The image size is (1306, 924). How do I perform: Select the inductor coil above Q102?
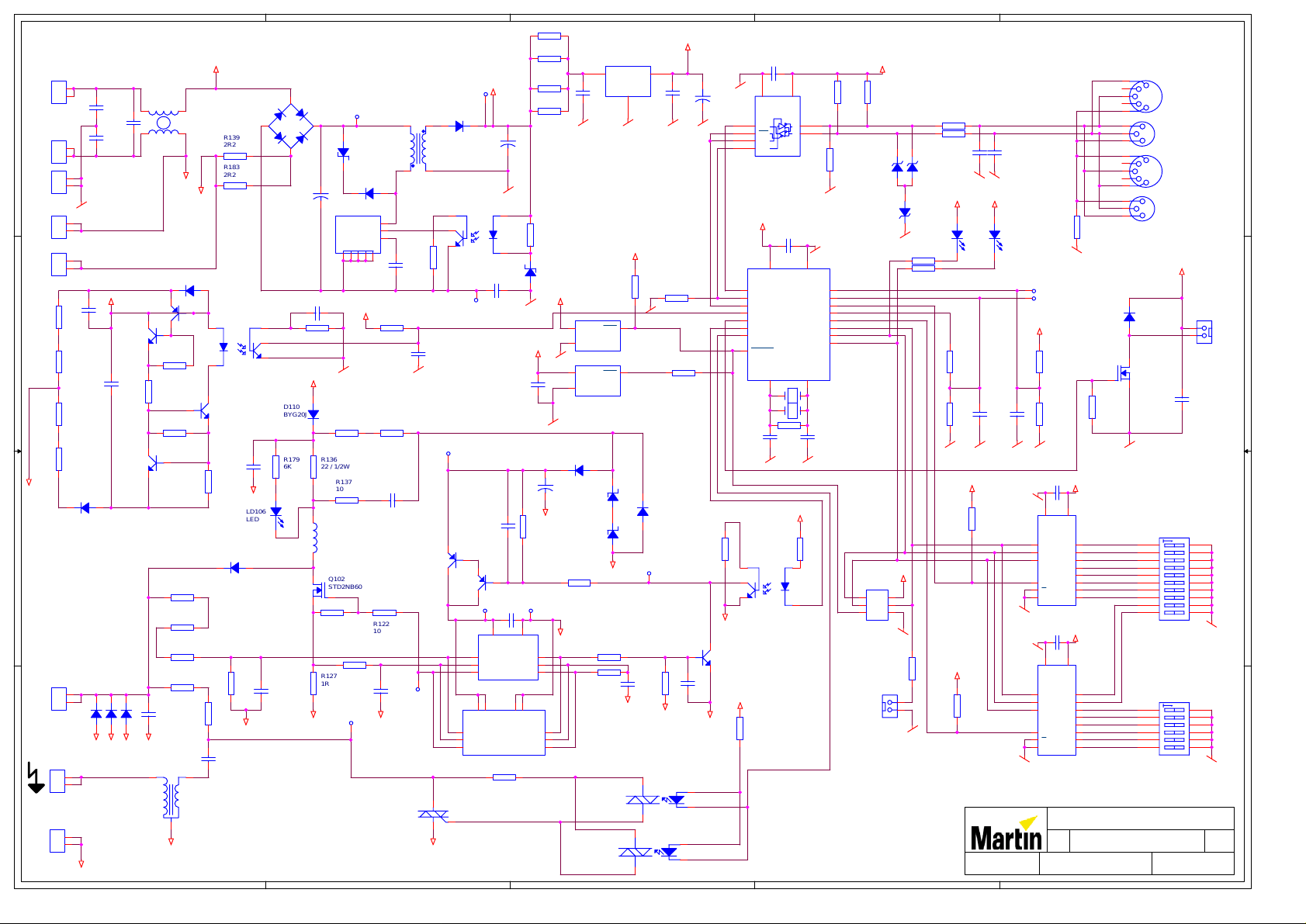click(x=314, y=538)
